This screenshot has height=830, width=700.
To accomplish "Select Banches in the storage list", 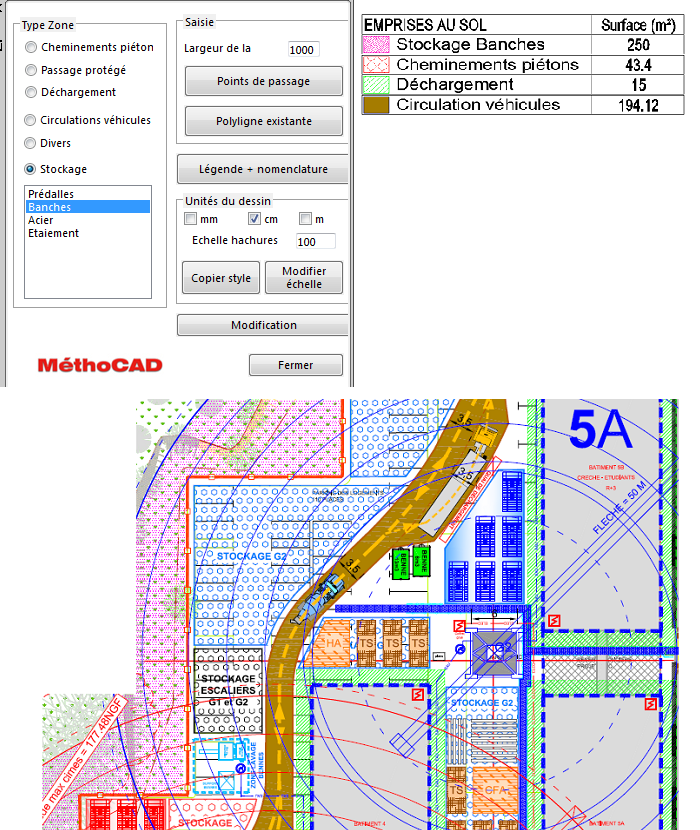I will click(87, 207).
